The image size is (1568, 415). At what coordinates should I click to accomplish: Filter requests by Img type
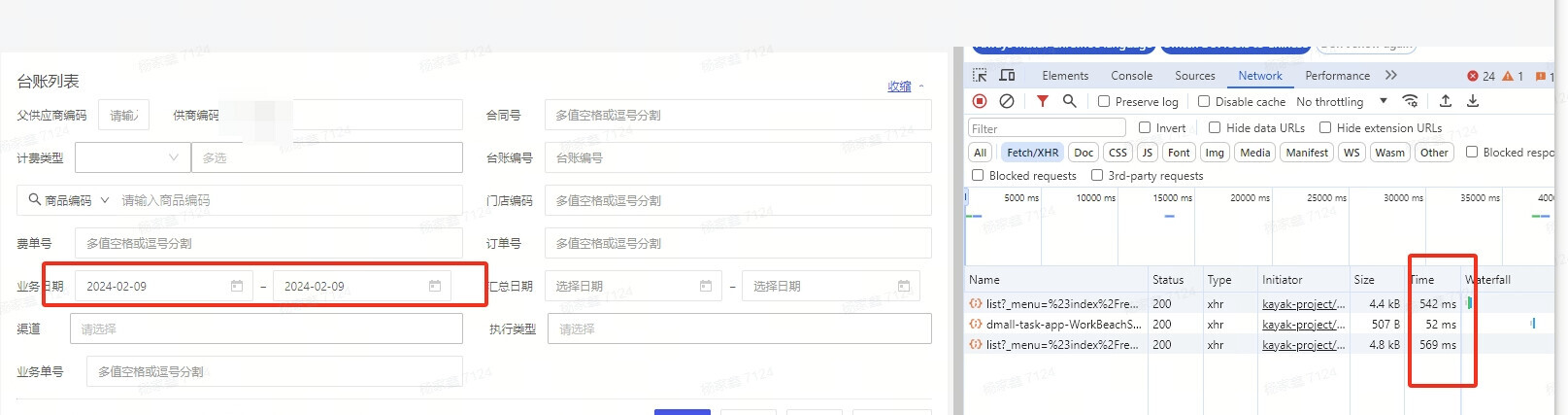[x=1215, y=153]
